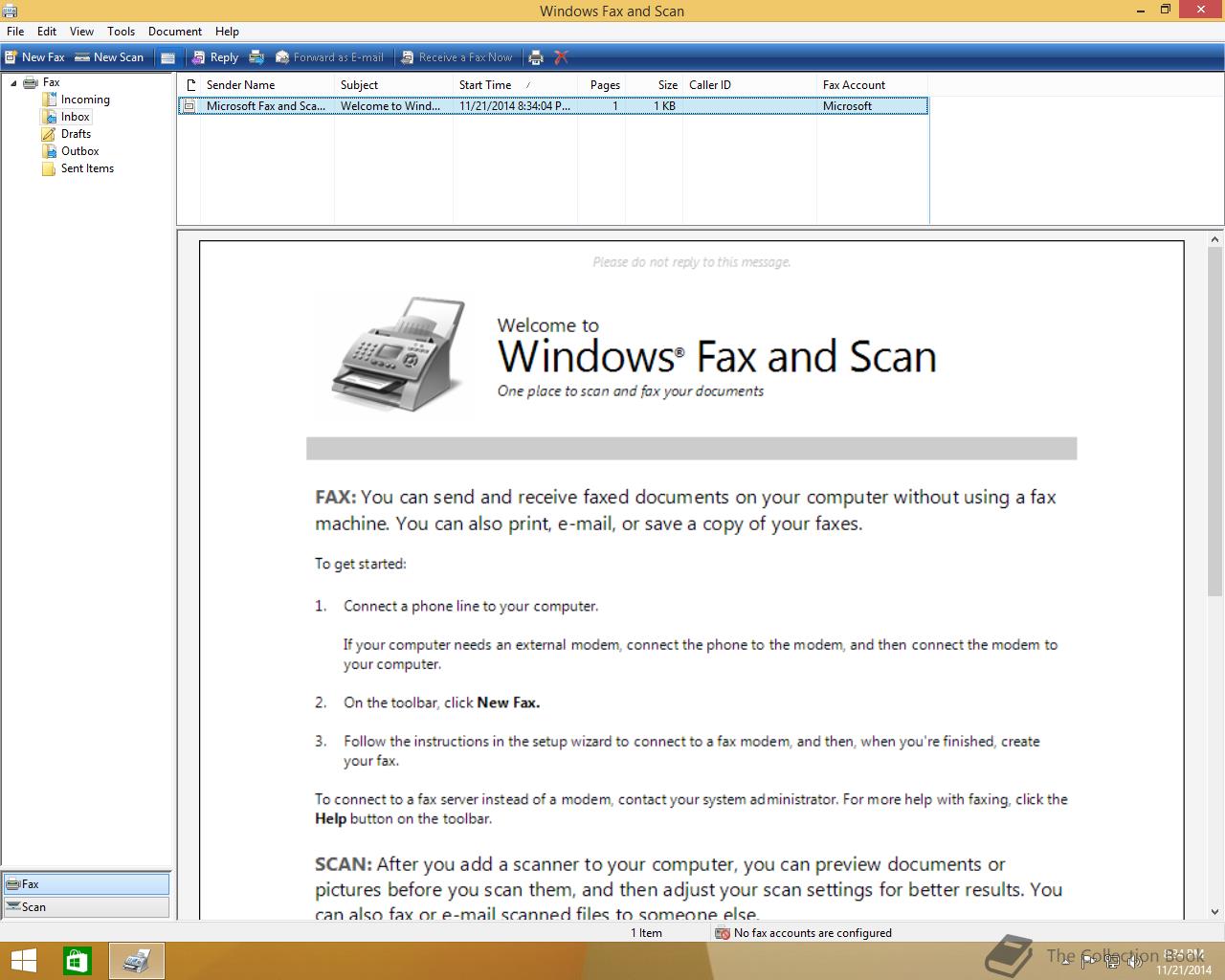Viewport: 1225px width, 980px height.
Task: Open the Incoming folder
Action: point(85,100)
